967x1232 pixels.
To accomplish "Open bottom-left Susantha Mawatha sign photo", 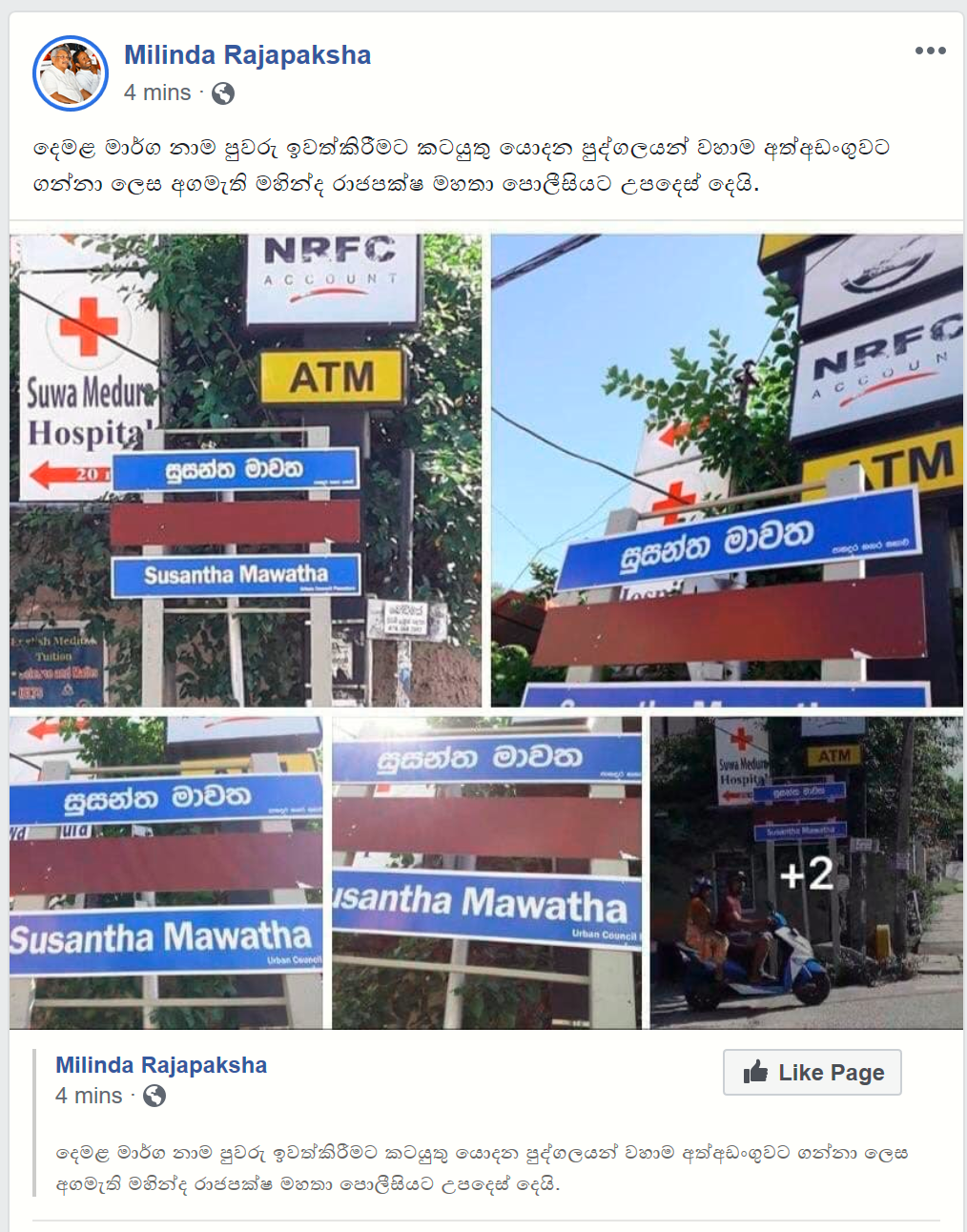I will [166, 873].
